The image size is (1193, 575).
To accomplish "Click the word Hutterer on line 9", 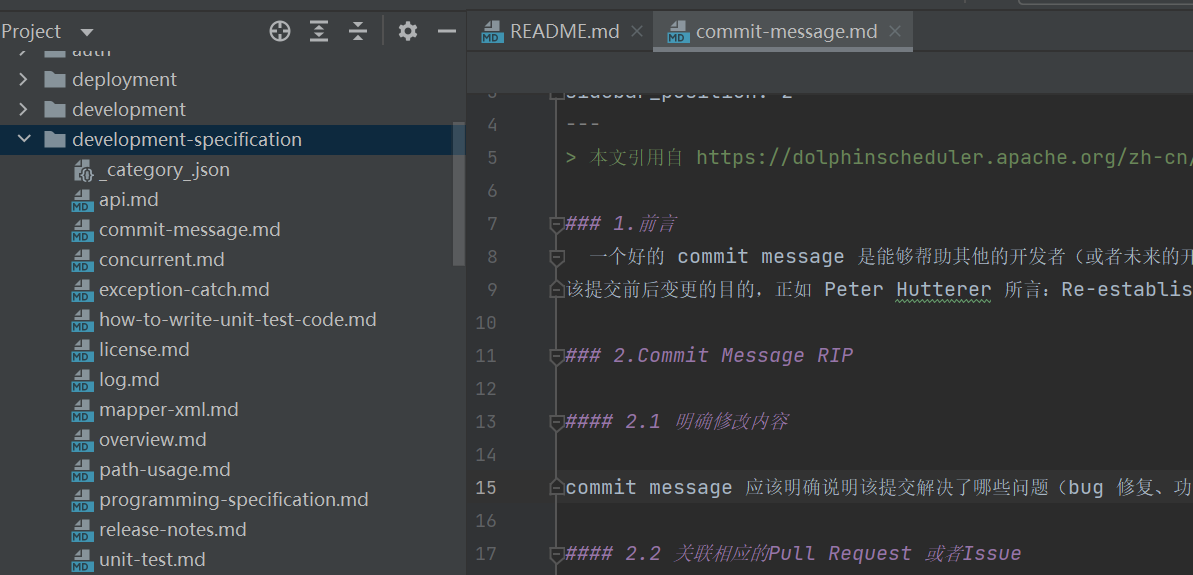I will 943,290.
